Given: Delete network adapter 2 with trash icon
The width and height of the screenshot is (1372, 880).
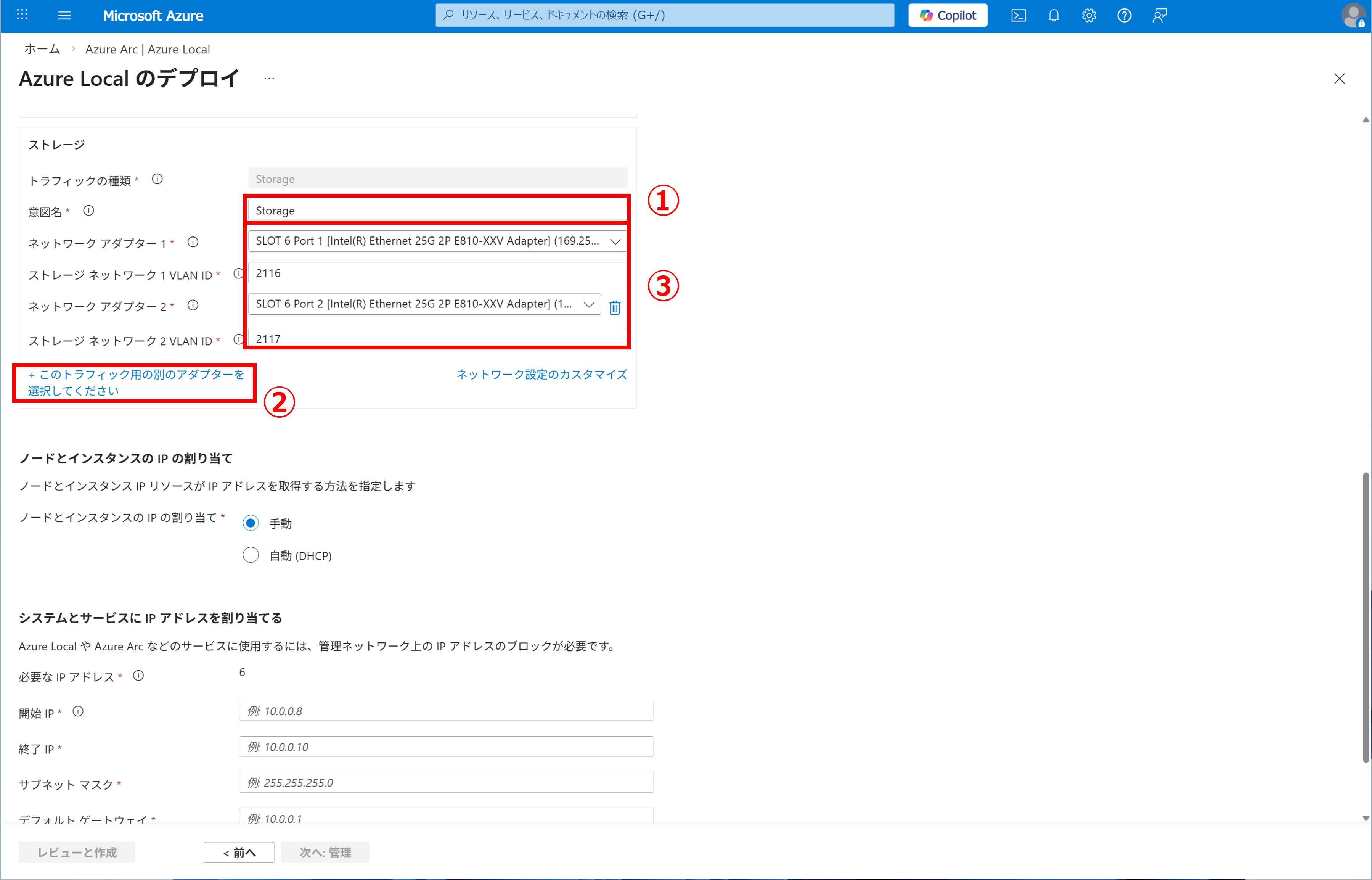Looking at the screenshot, I should click(x=615, y=307).
